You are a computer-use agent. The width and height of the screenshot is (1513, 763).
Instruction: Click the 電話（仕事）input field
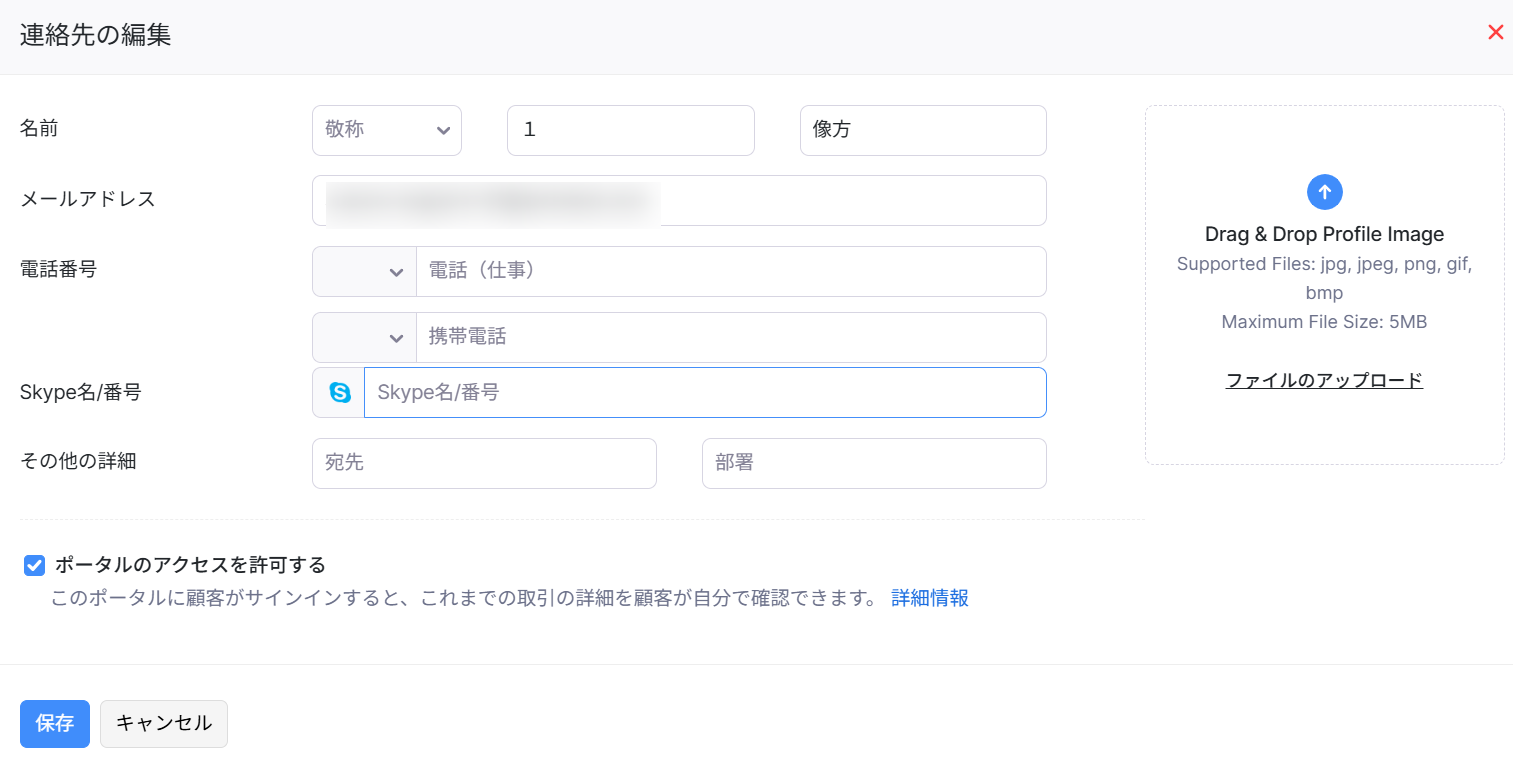pyautogui.click(x=730, y=272)
